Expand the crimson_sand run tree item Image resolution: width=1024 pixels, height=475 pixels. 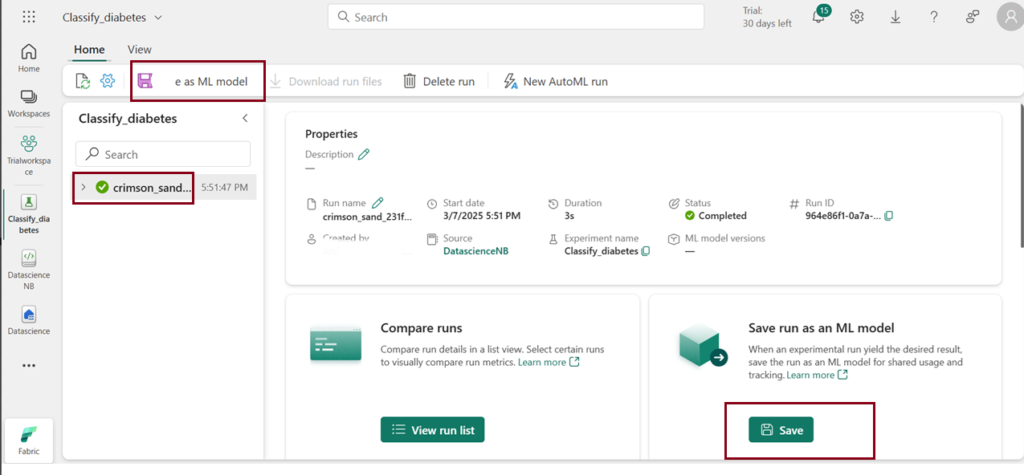[x=83, y=187]
